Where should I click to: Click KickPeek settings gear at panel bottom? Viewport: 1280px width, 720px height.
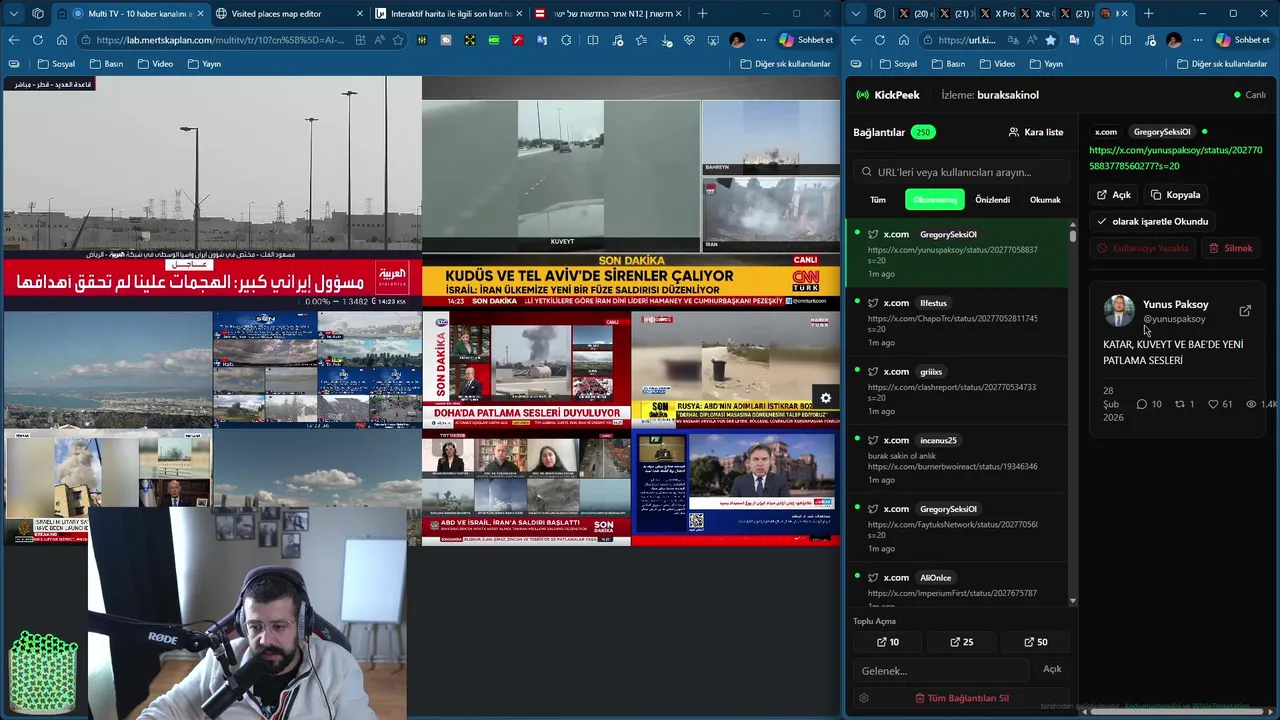pos(864,698)
